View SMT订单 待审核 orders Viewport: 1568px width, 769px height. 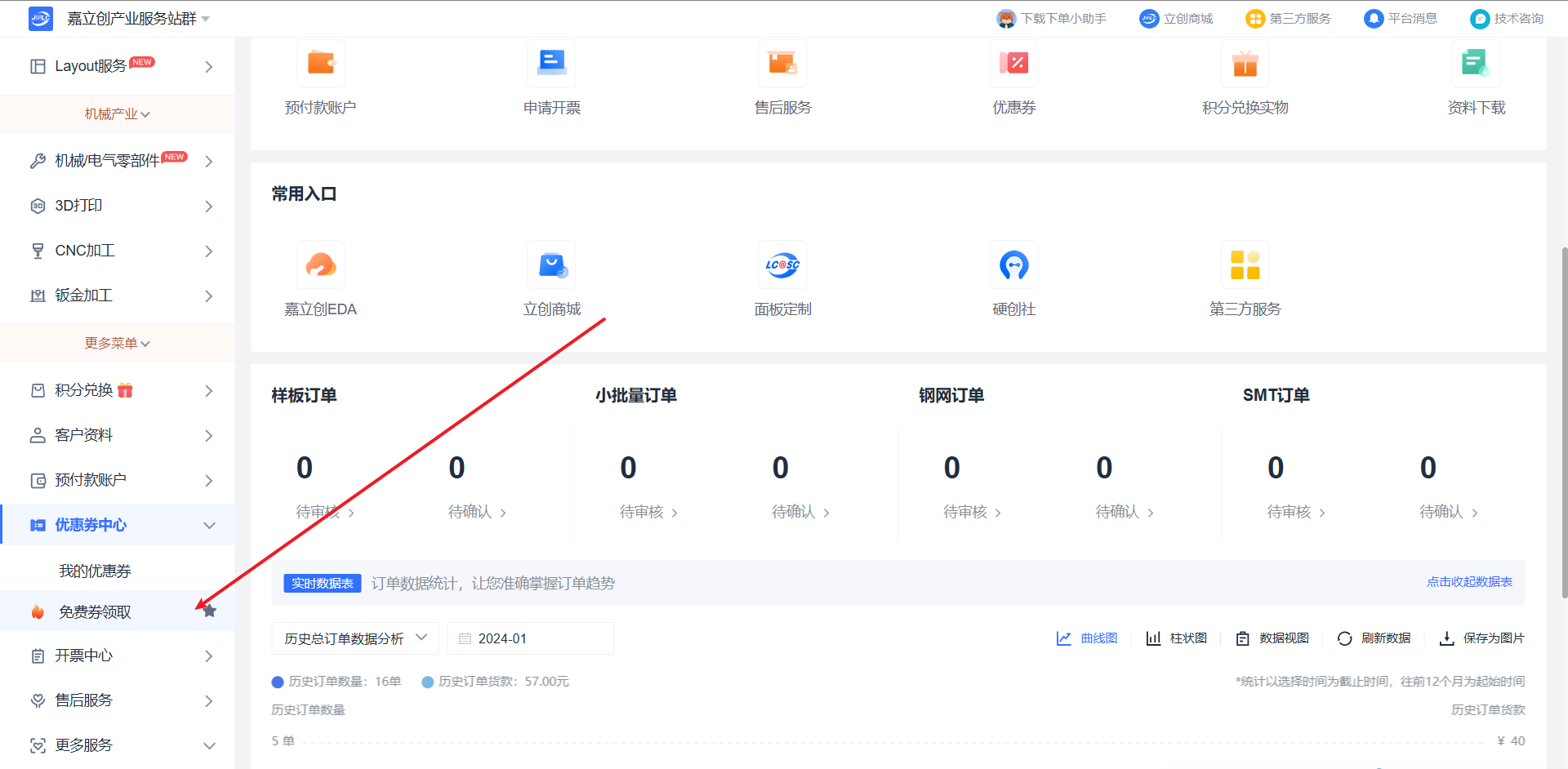pos(1297,512)
